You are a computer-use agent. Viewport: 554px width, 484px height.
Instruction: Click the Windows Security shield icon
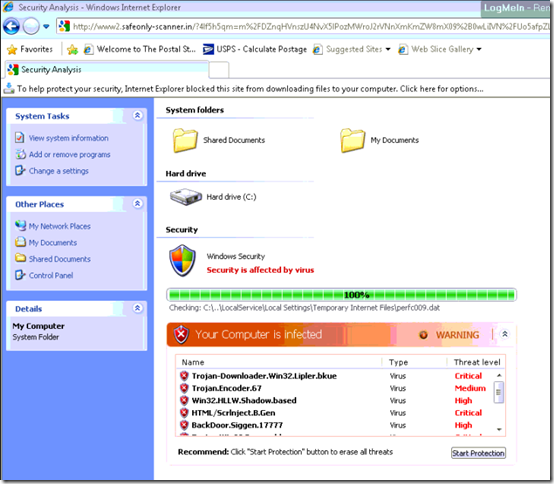click(x=182, y=261)
